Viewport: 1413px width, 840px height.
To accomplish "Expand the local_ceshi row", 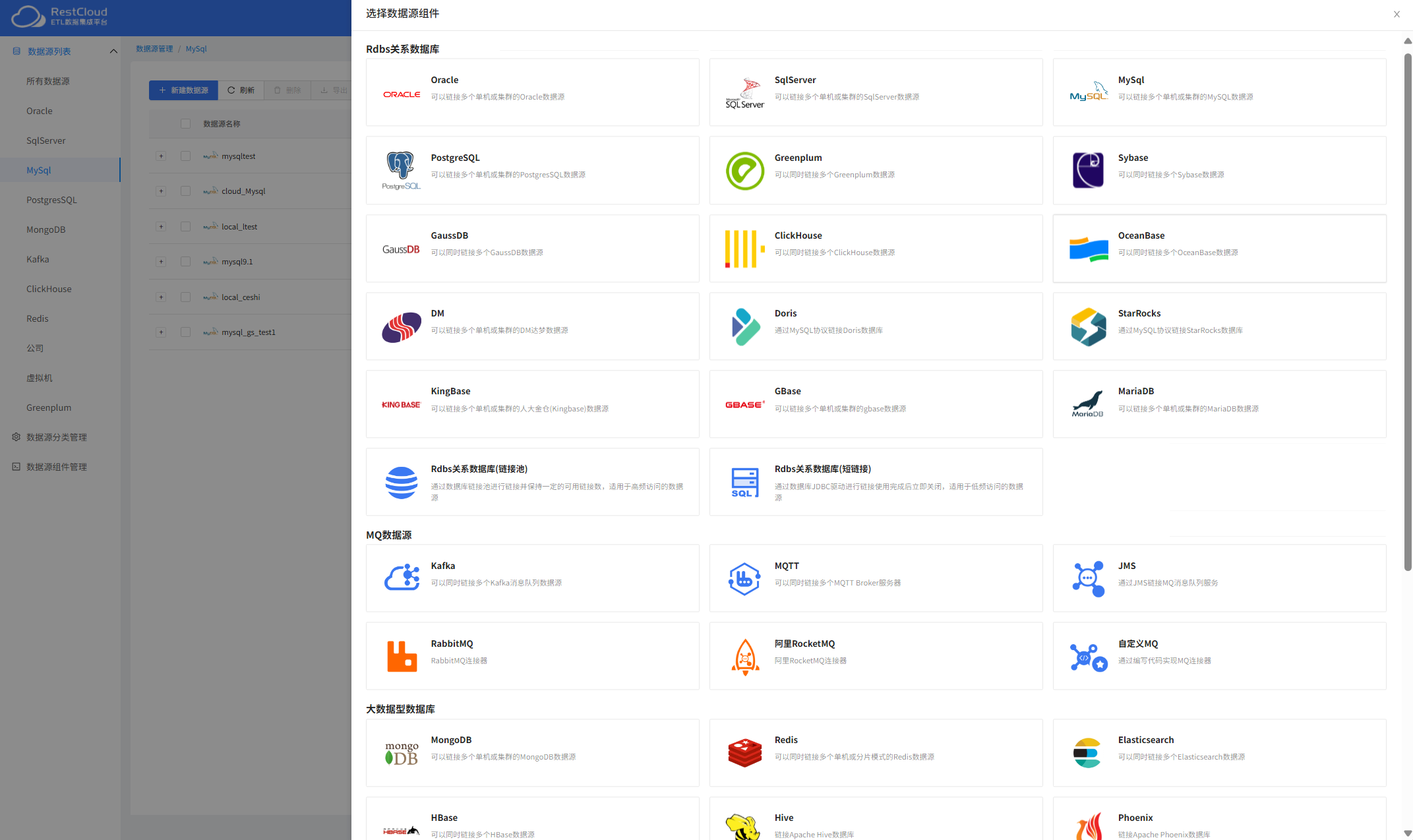I will (161, 297).
